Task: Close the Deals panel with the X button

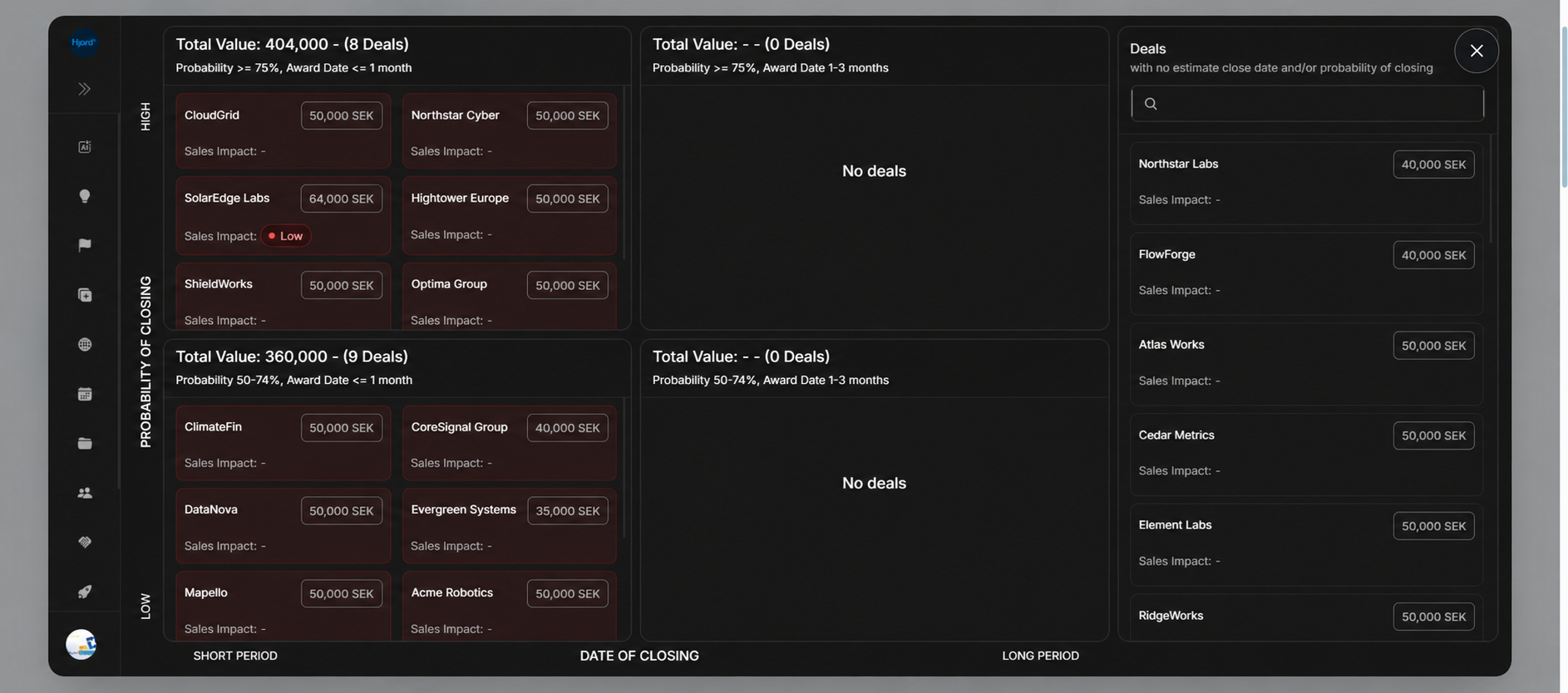Action: (x=1477, y=51)
